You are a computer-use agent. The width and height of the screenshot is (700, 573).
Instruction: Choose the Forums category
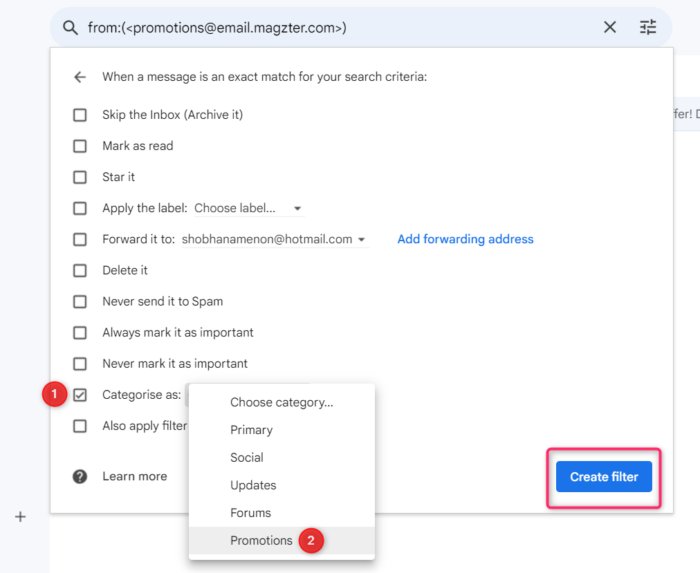[282, 513]
